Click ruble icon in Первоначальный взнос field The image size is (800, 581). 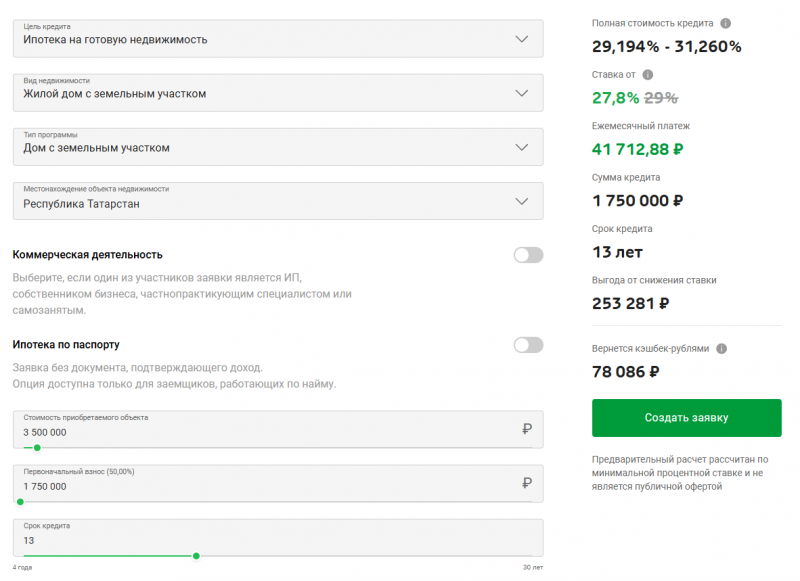pyautogui.click(x=527, y=483)
